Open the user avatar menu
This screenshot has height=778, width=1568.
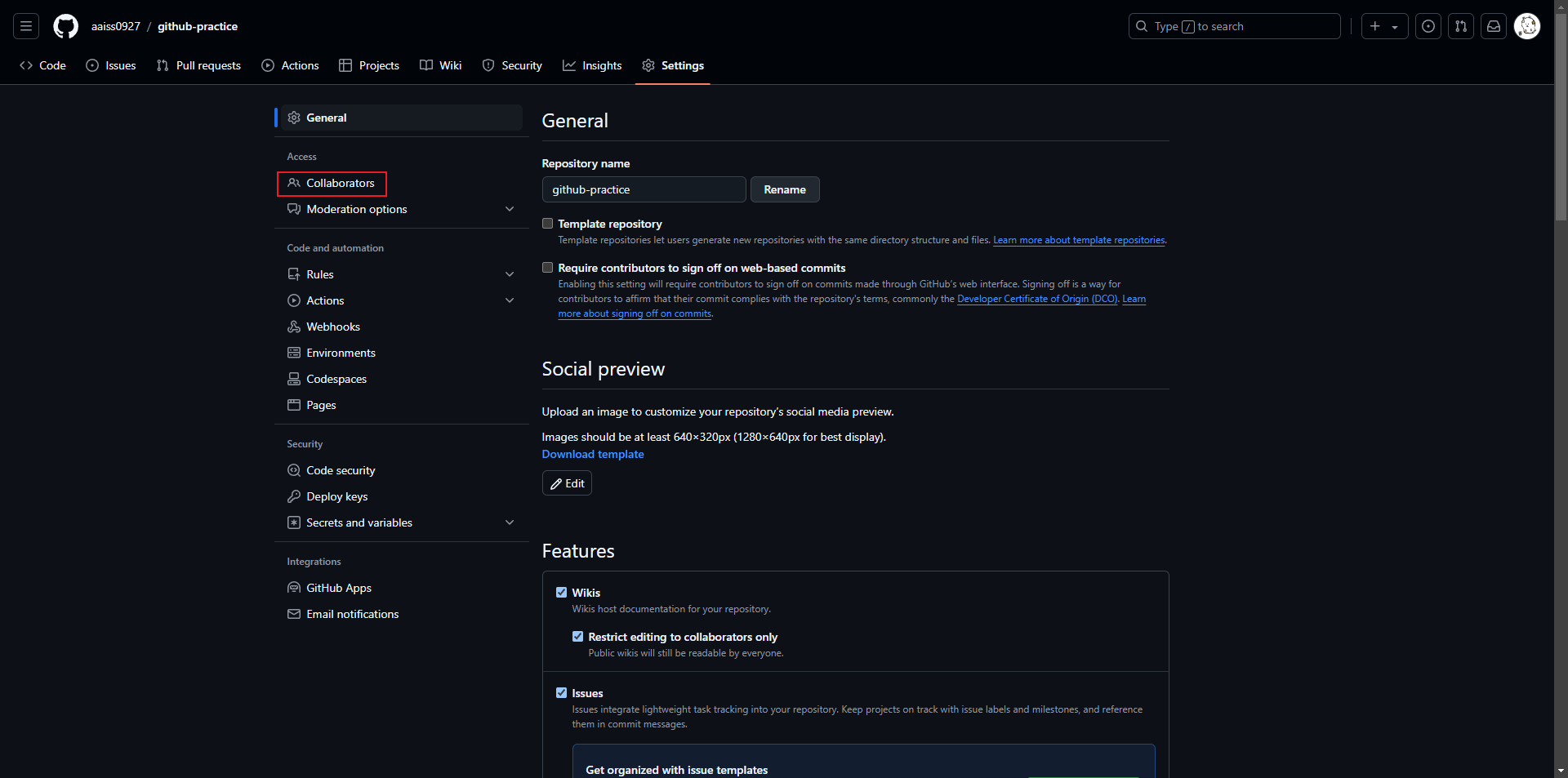pyautogui.click(x=1526, y=26)
